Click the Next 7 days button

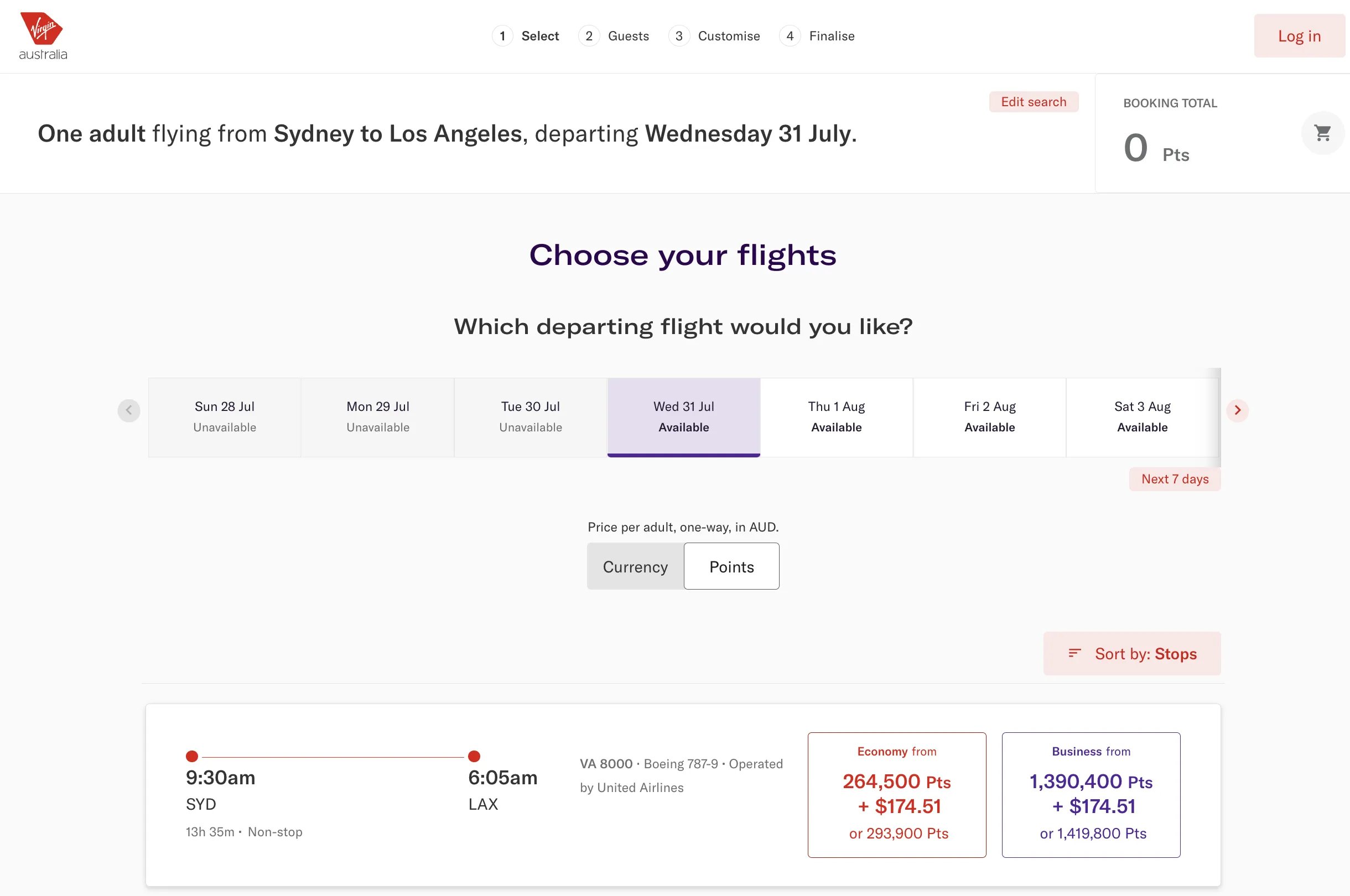(x=1175, y=479)
